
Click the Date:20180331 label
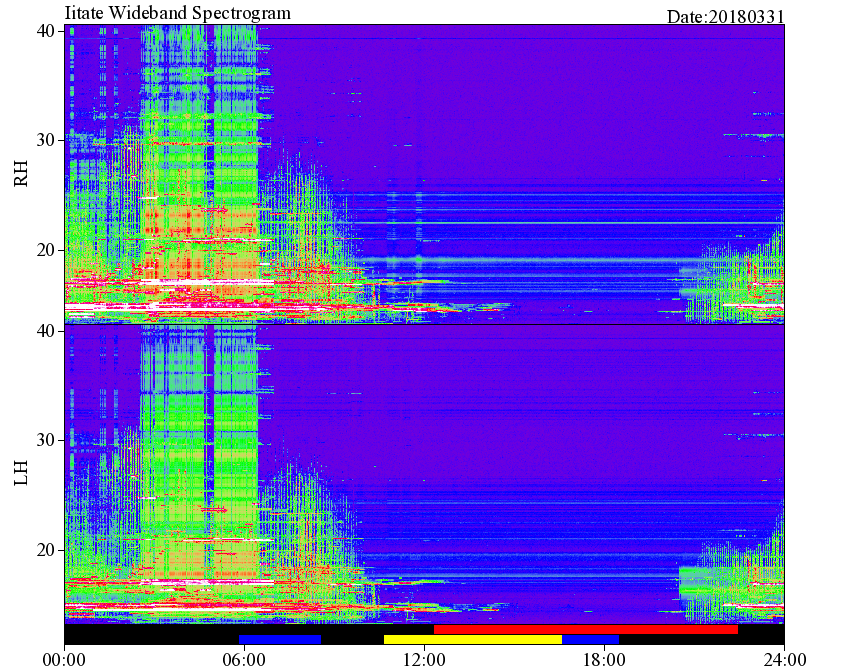pos(725,17)
